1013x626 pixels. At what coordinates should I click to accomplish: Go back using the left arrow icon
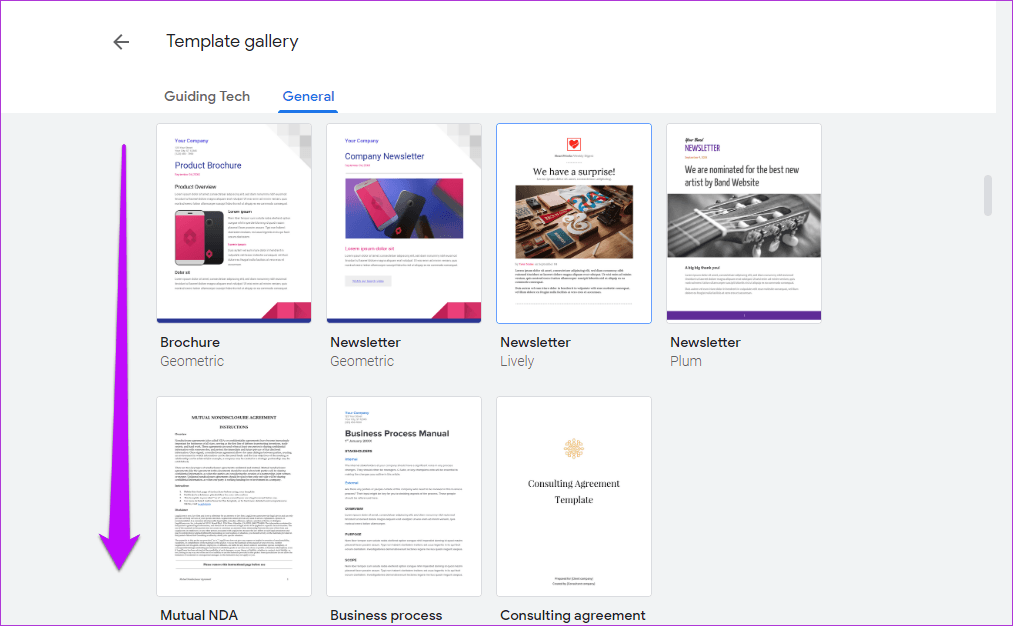[x=121, y=42]
